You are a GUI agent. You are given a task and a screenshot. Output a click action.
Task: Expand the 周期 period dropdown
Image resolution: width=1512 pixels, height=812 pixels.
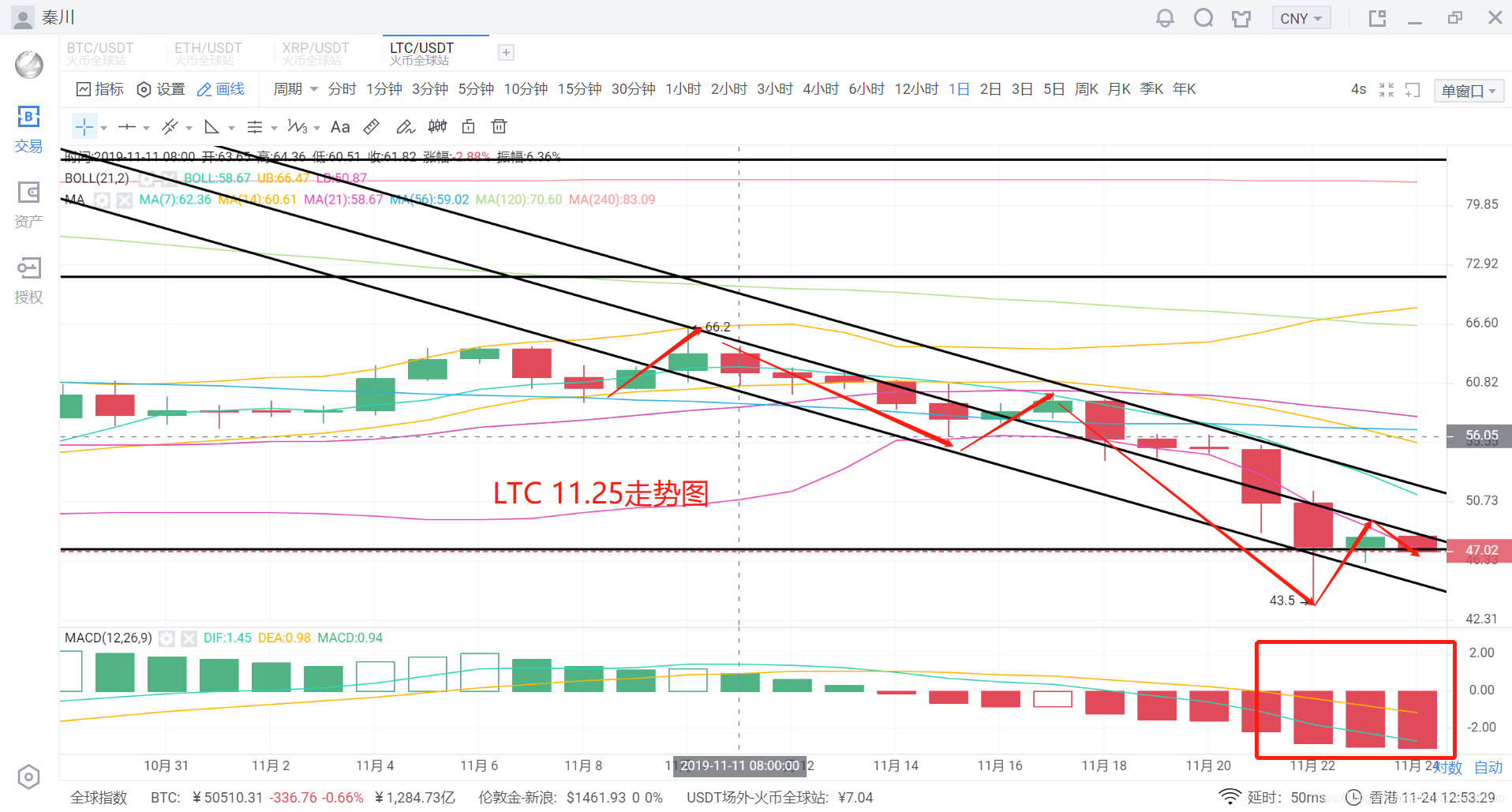(x=295, y=89)
